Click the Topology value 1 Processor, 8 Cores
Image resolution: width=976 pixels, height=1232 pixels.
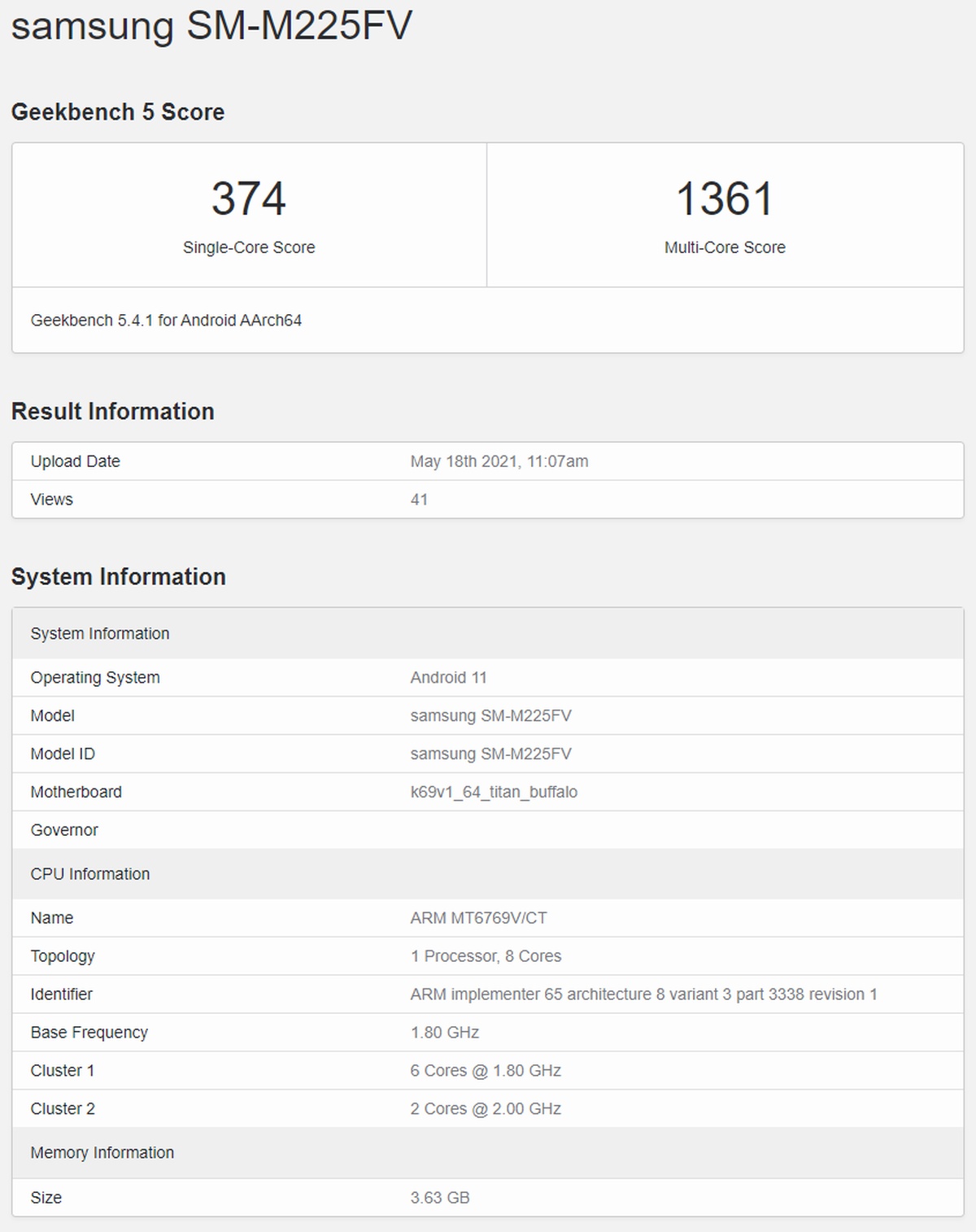[x=486, y=956]
